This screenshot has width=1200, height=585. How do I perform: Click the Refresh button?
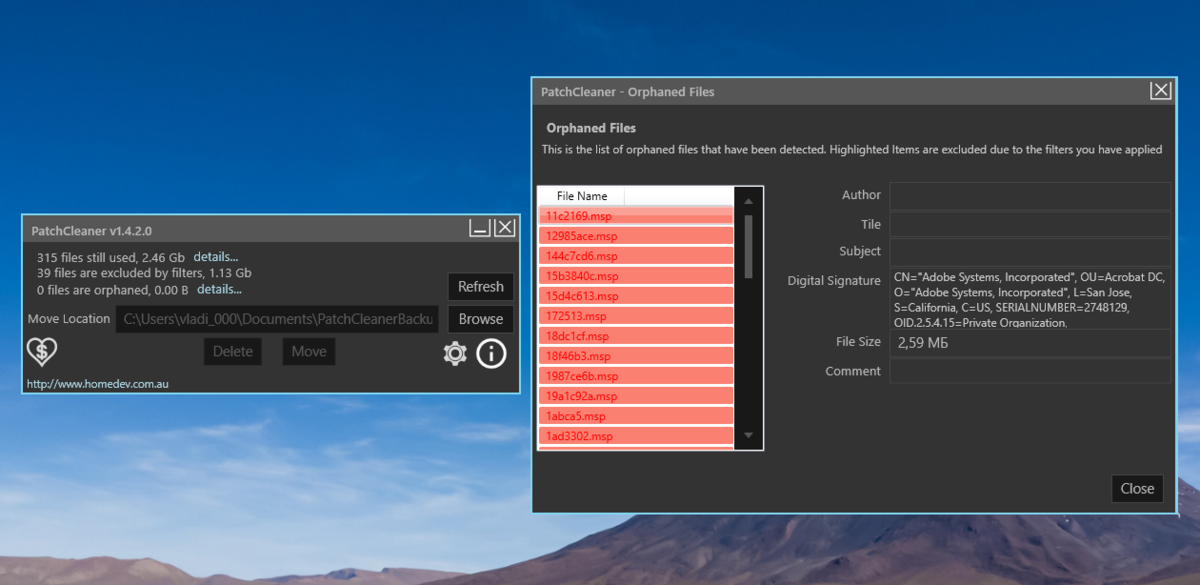[481, 287]
